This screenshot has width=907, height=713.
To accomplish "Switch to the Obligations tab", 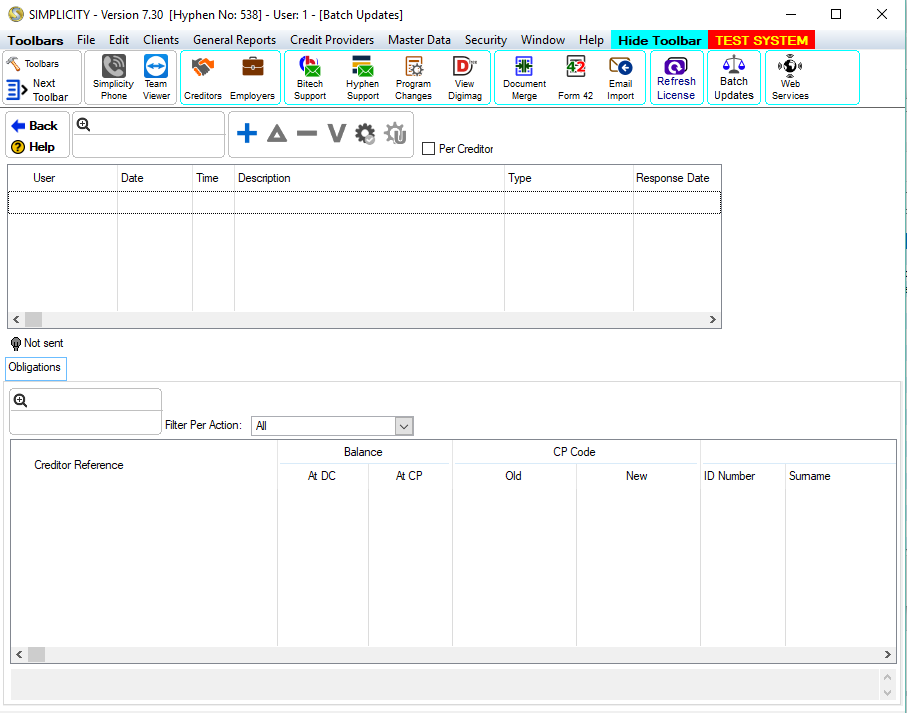I will 35,368.
